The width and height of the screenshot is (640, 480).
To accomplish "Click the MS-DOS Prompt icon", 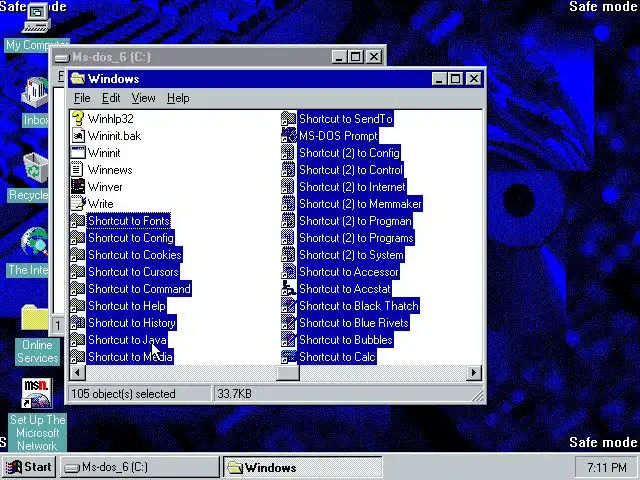I will (289, 136).
